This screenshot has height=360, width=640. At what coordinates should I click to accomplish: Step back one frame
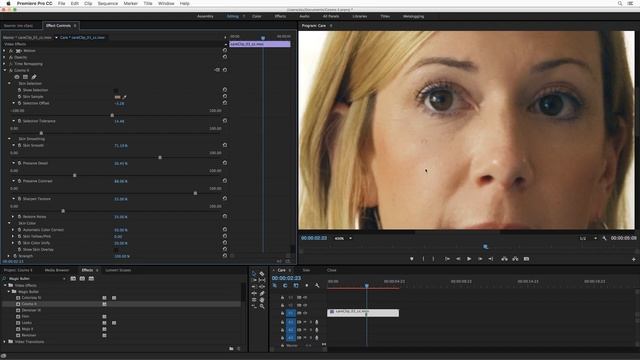tap(458, 259)
